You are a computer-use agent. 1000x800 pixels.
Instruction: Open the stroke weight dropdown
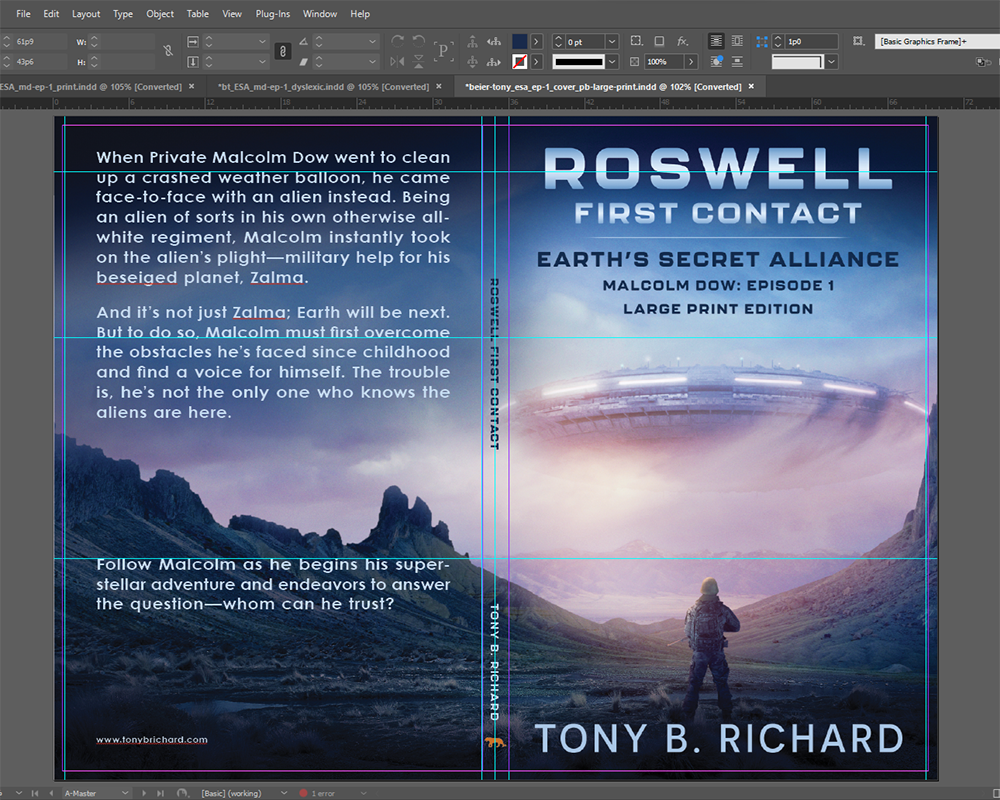[612, 41]
